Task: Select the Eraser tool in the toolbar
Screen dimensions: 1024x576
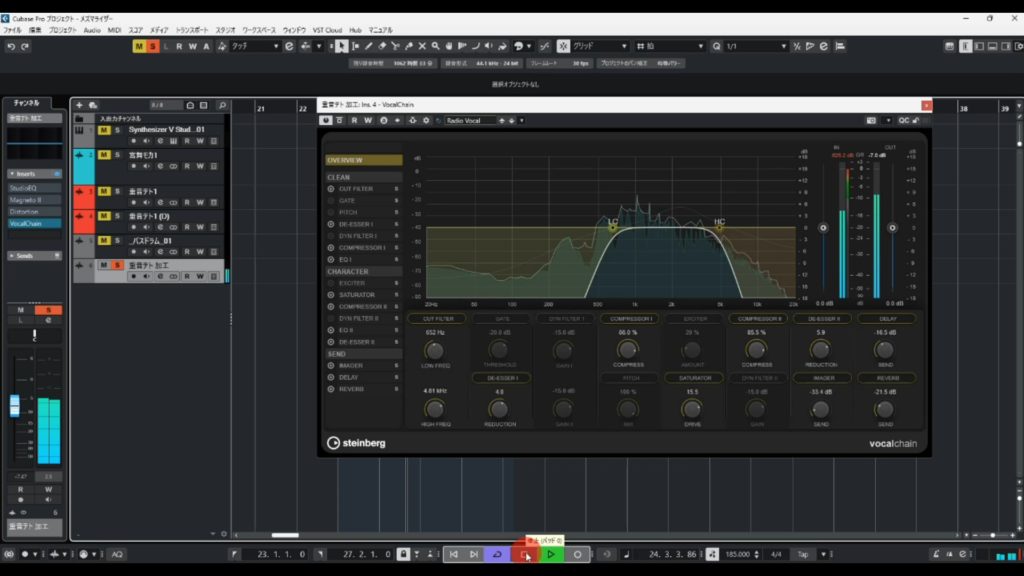Action: pyautogui.click(x=383, y=46)
